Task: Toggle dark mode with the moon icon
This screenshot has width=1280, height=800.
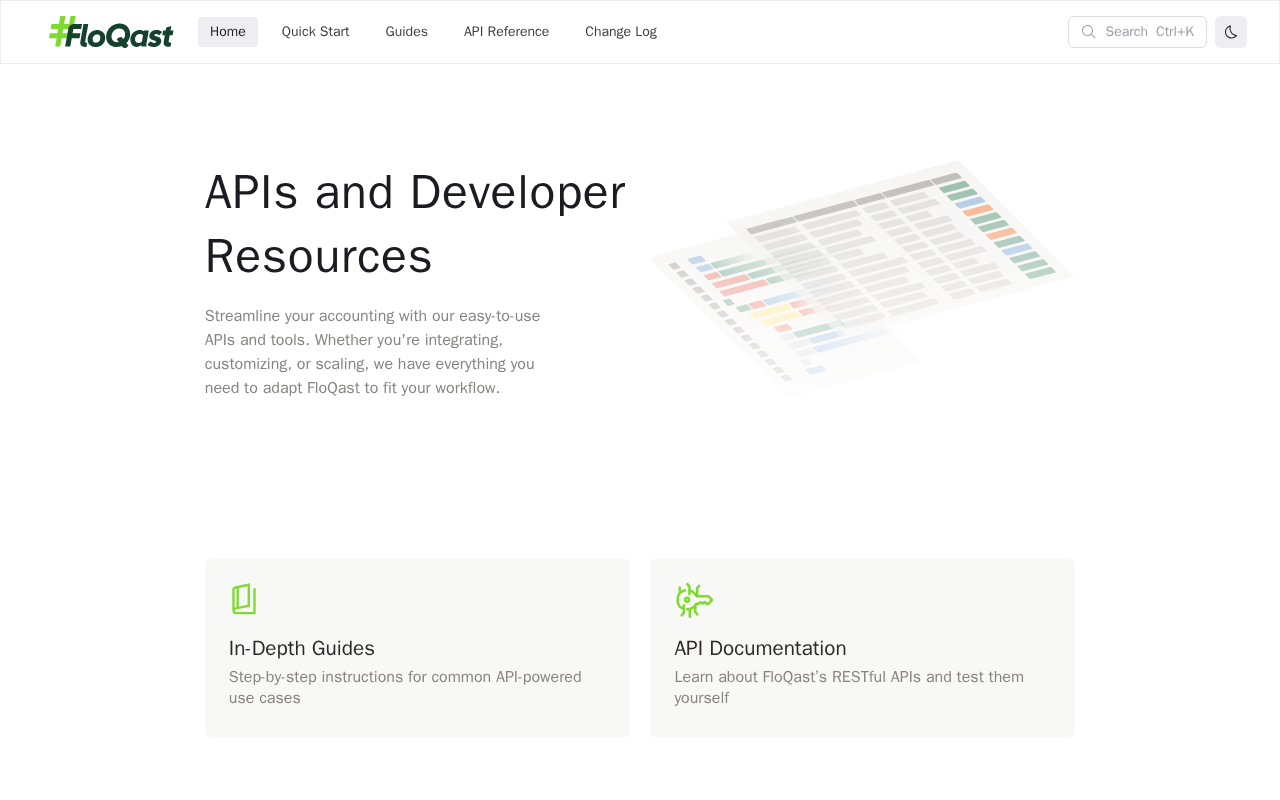Action: (1230, 32)
